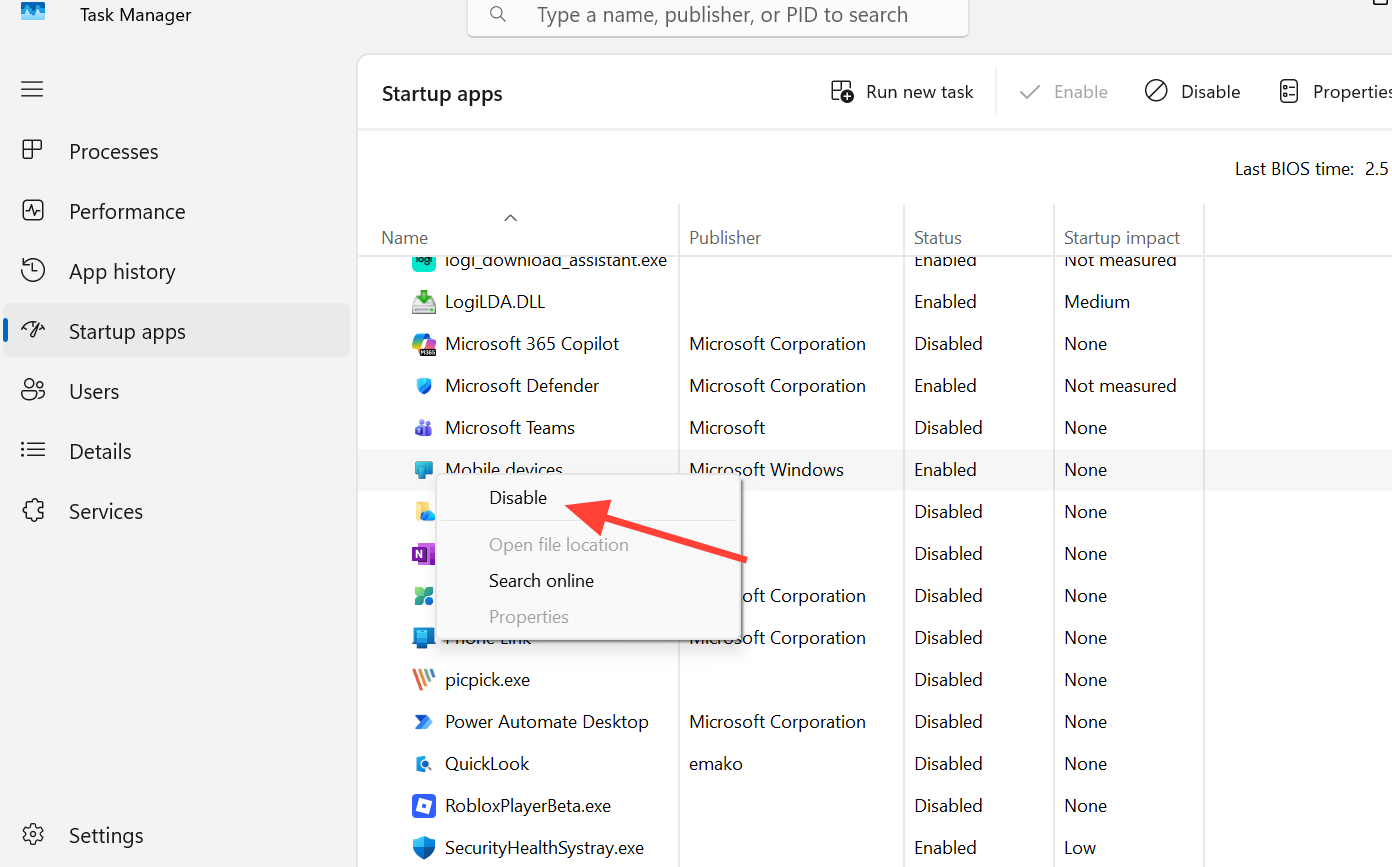Click Properties in the context menu
The image size is (1392, 867).
pos(529,617)
